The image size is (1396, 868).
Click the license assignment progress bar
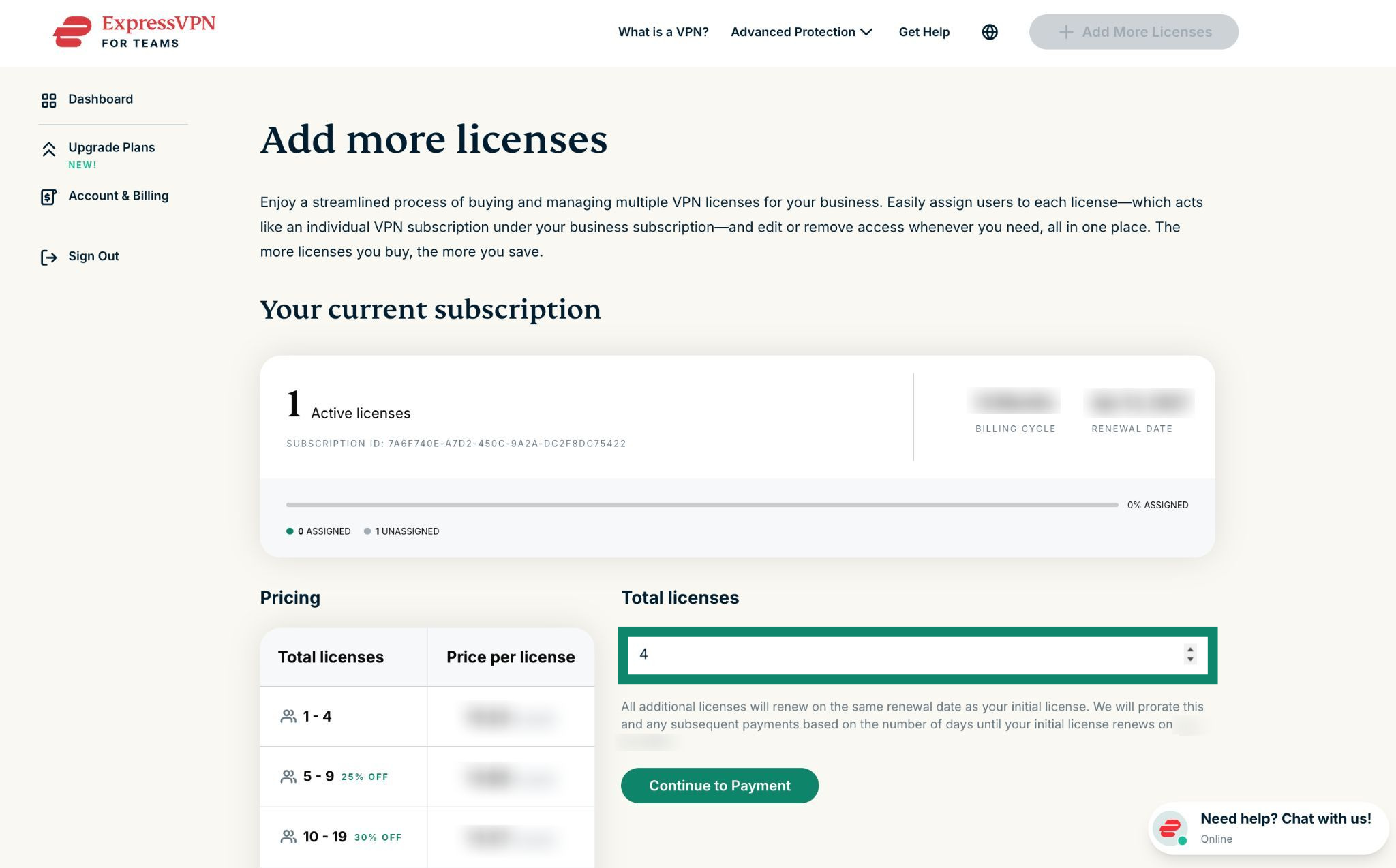click(x=702, y=505)
